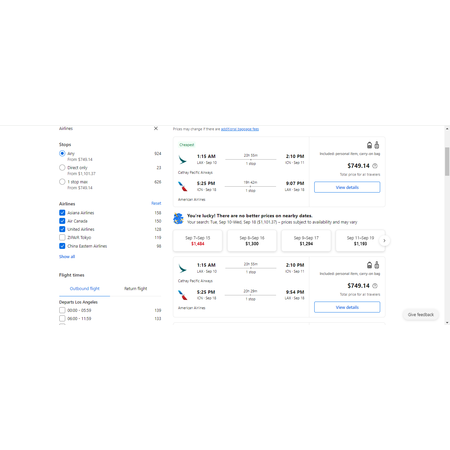Click the Cathay Pacific logo on the first flight
The width and height of the screenshot is (450, 450).
(x=182, y=160)
